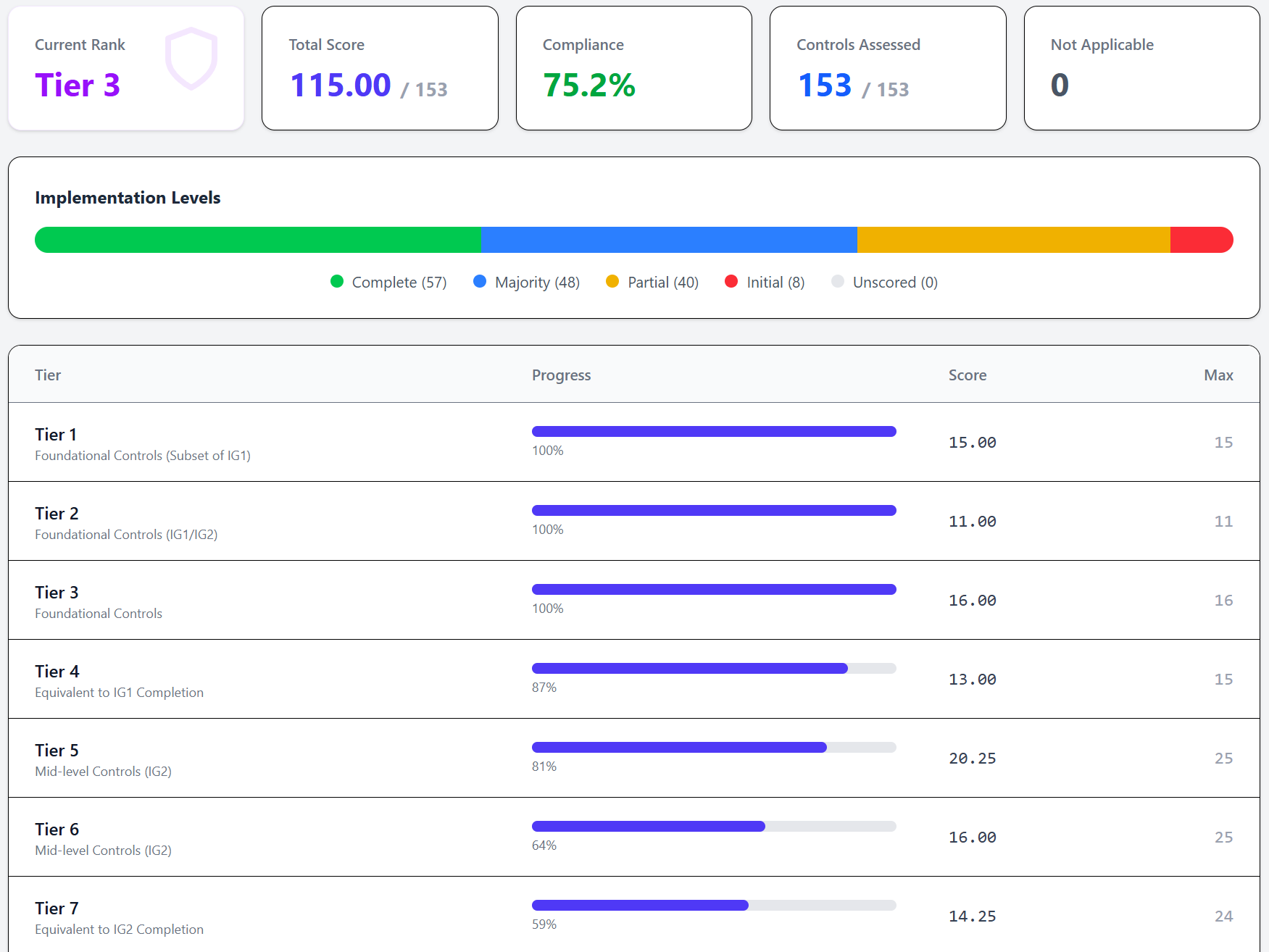Open the Total Score card
Screen dimensions: 1269x952
380,69
